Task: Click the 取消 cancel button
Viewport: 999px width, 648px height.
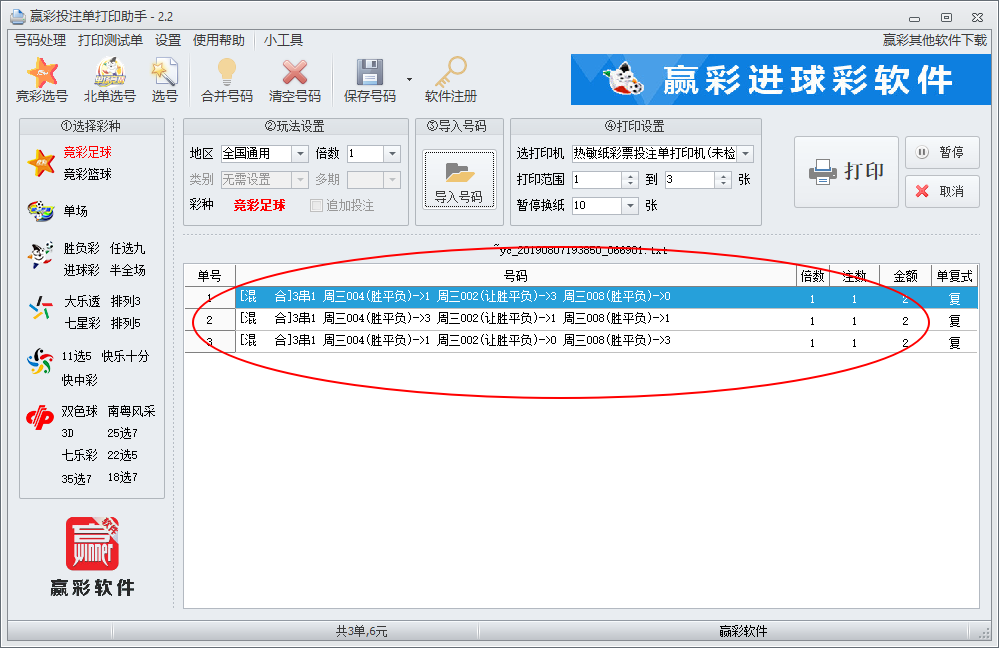Action: [942, 191]
